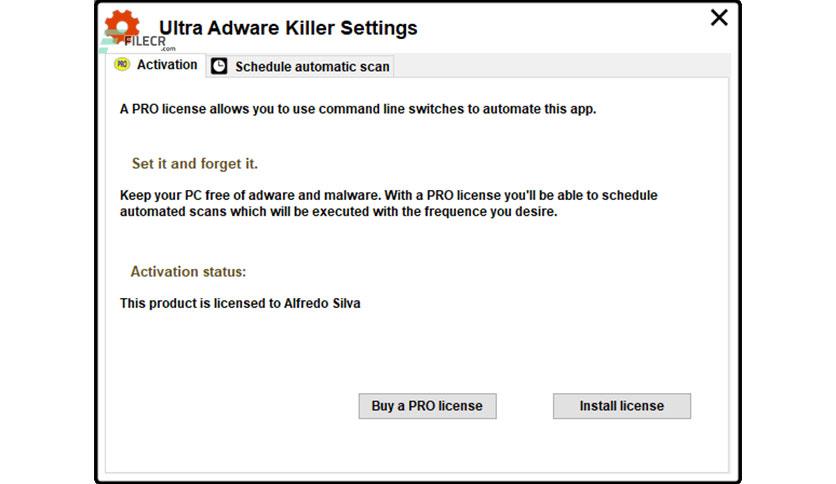Click the 'automated scans which will be executed' line

tap(339, 212)
